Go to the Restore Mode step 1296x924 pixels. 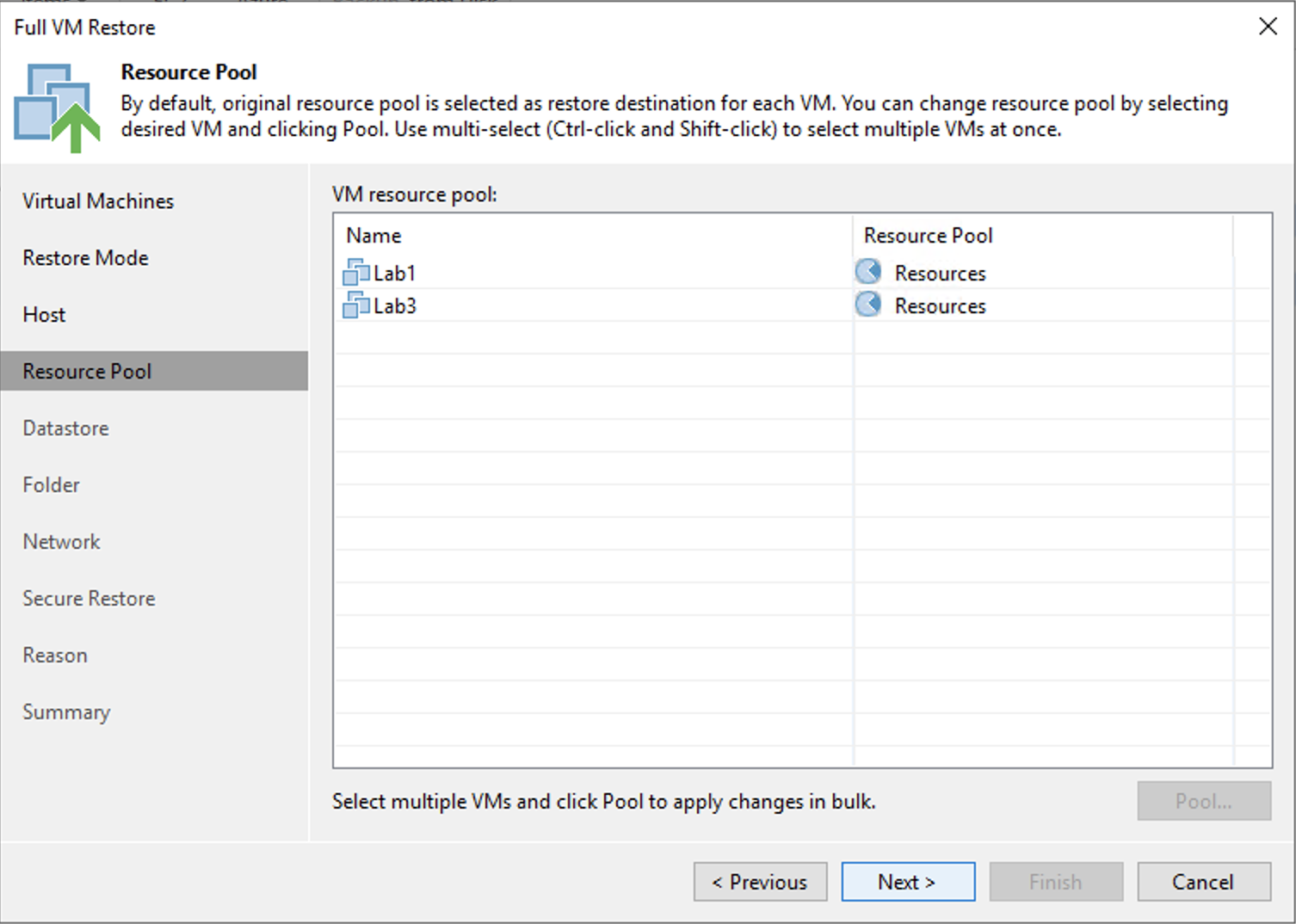[x=85, y=258]
